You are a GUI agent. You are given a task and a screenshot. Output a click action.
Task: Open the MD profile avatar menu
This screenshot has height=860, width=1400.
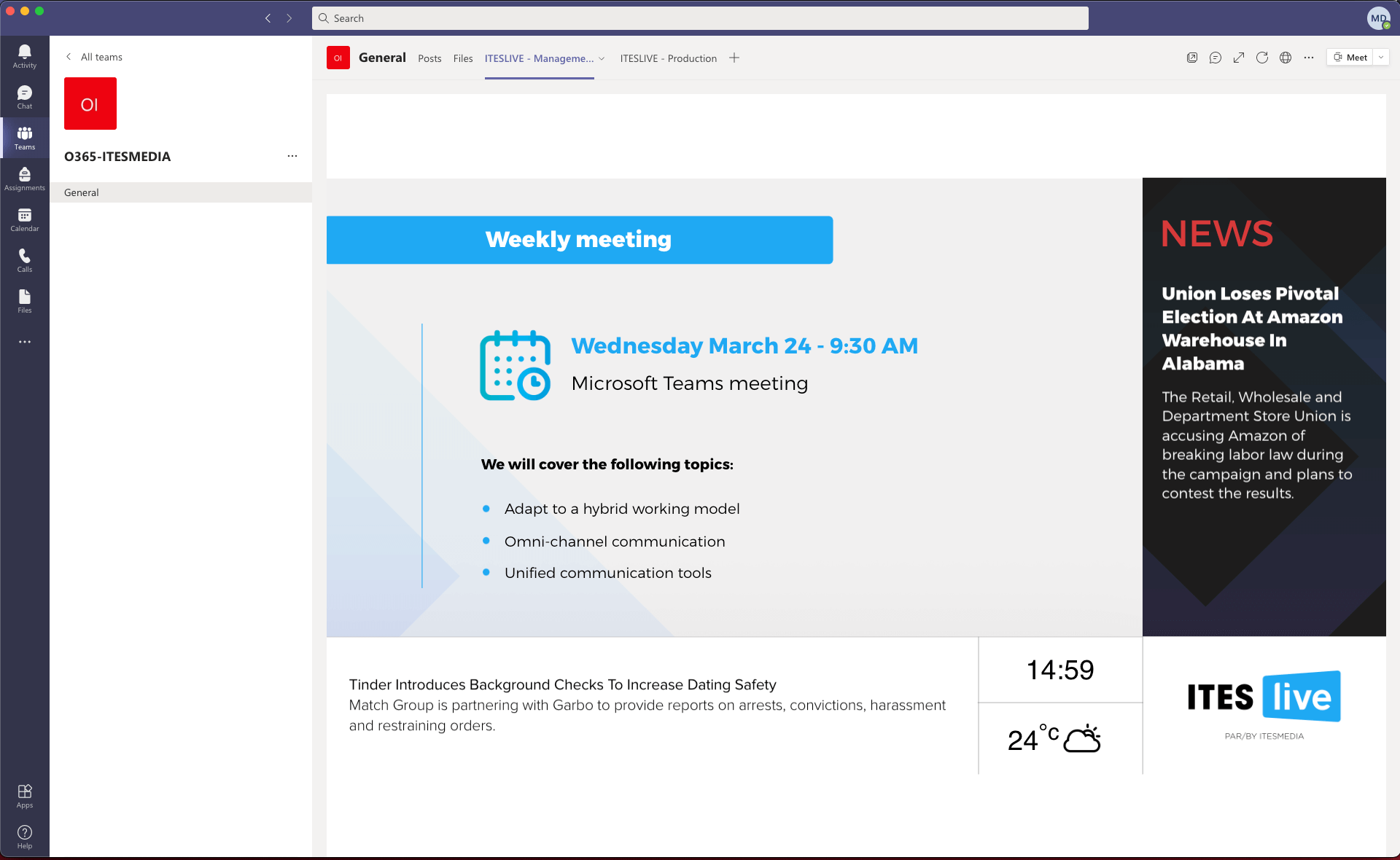pyautogui.click(x=1378, y=18)
